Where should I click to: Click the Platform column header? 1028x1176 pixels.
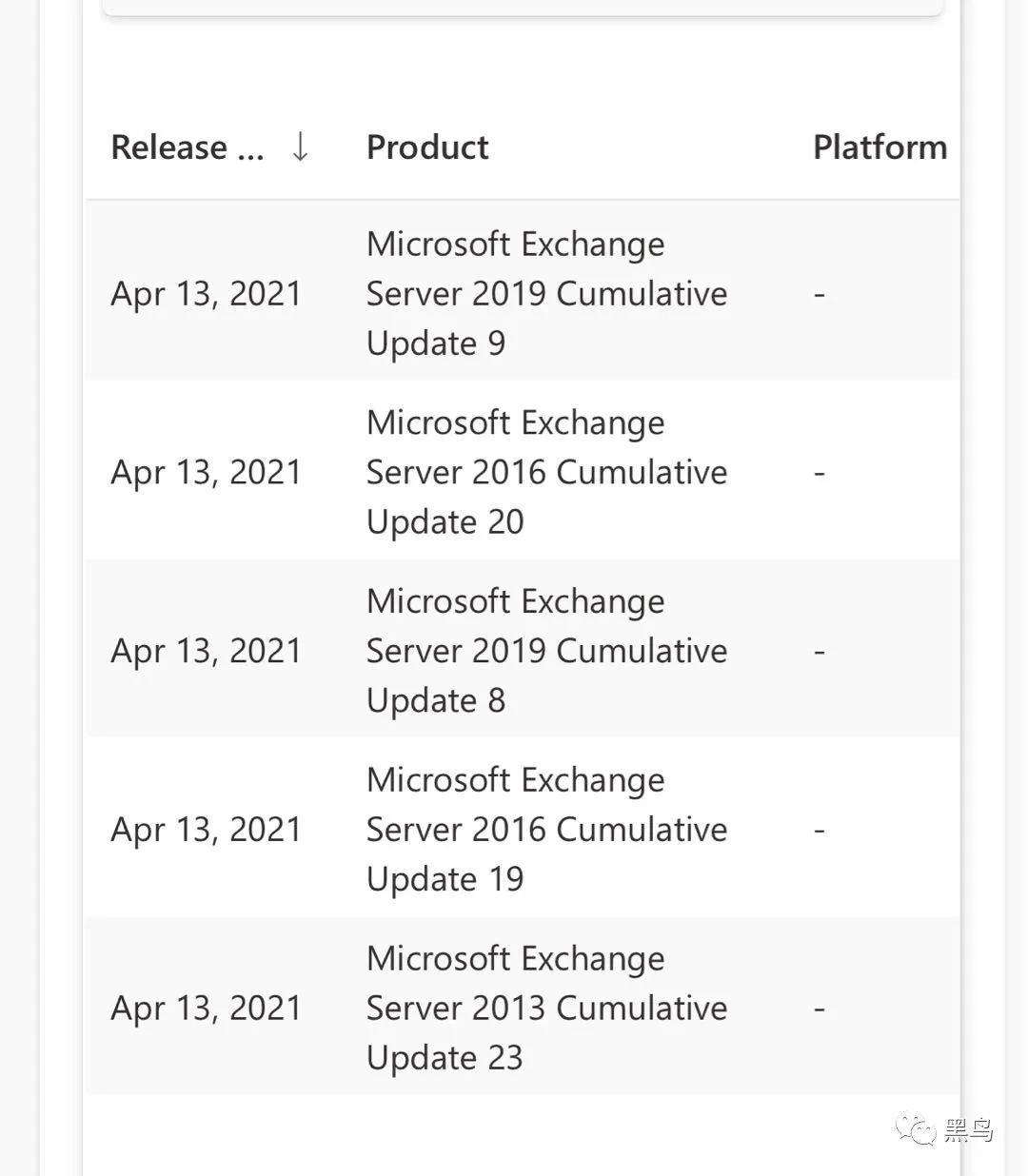[x=880, y=147]
